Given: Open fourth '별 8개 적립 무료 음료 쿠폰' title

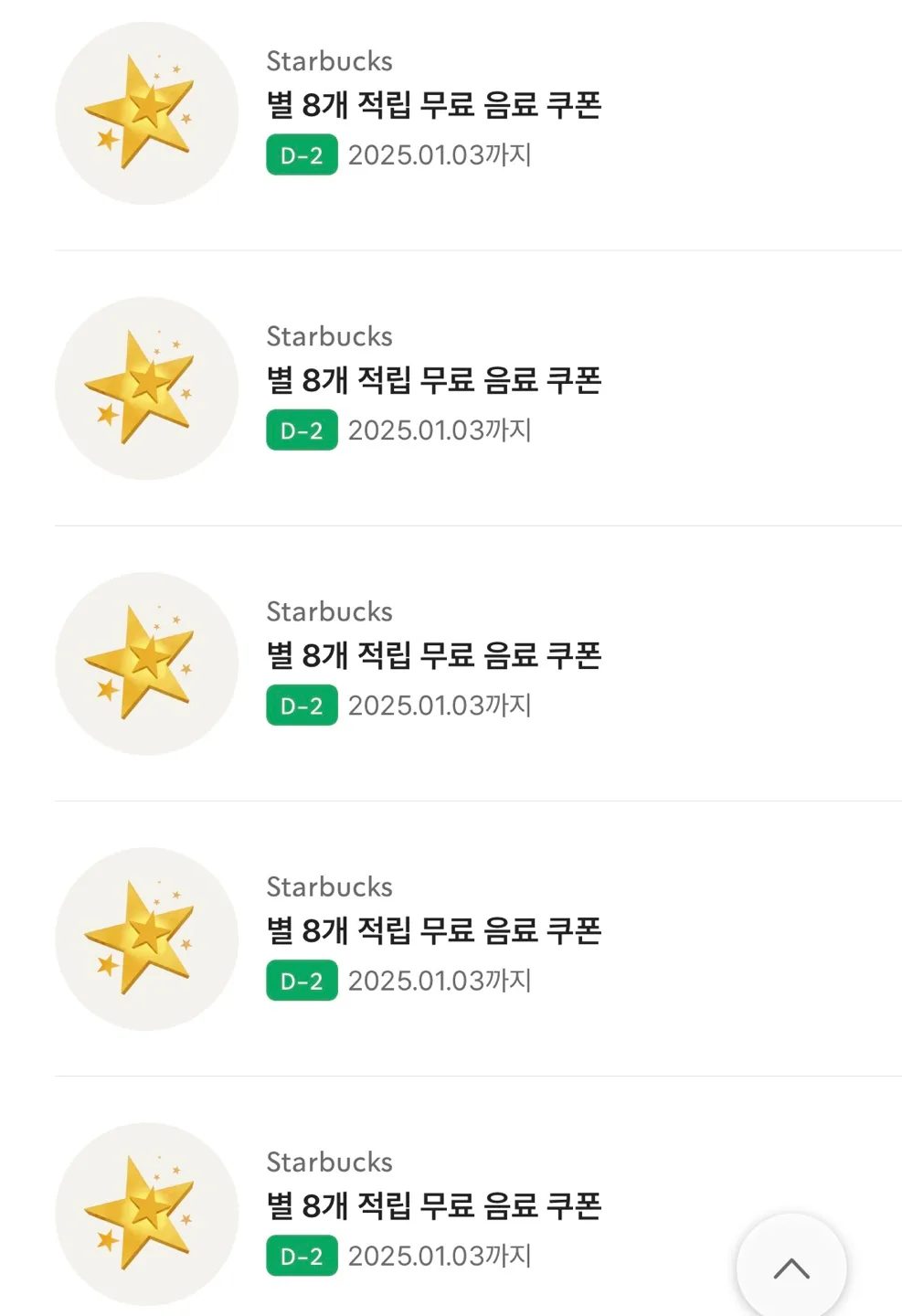Looking at the screenshot, I should pyautogui.click(x=434, y=930).
